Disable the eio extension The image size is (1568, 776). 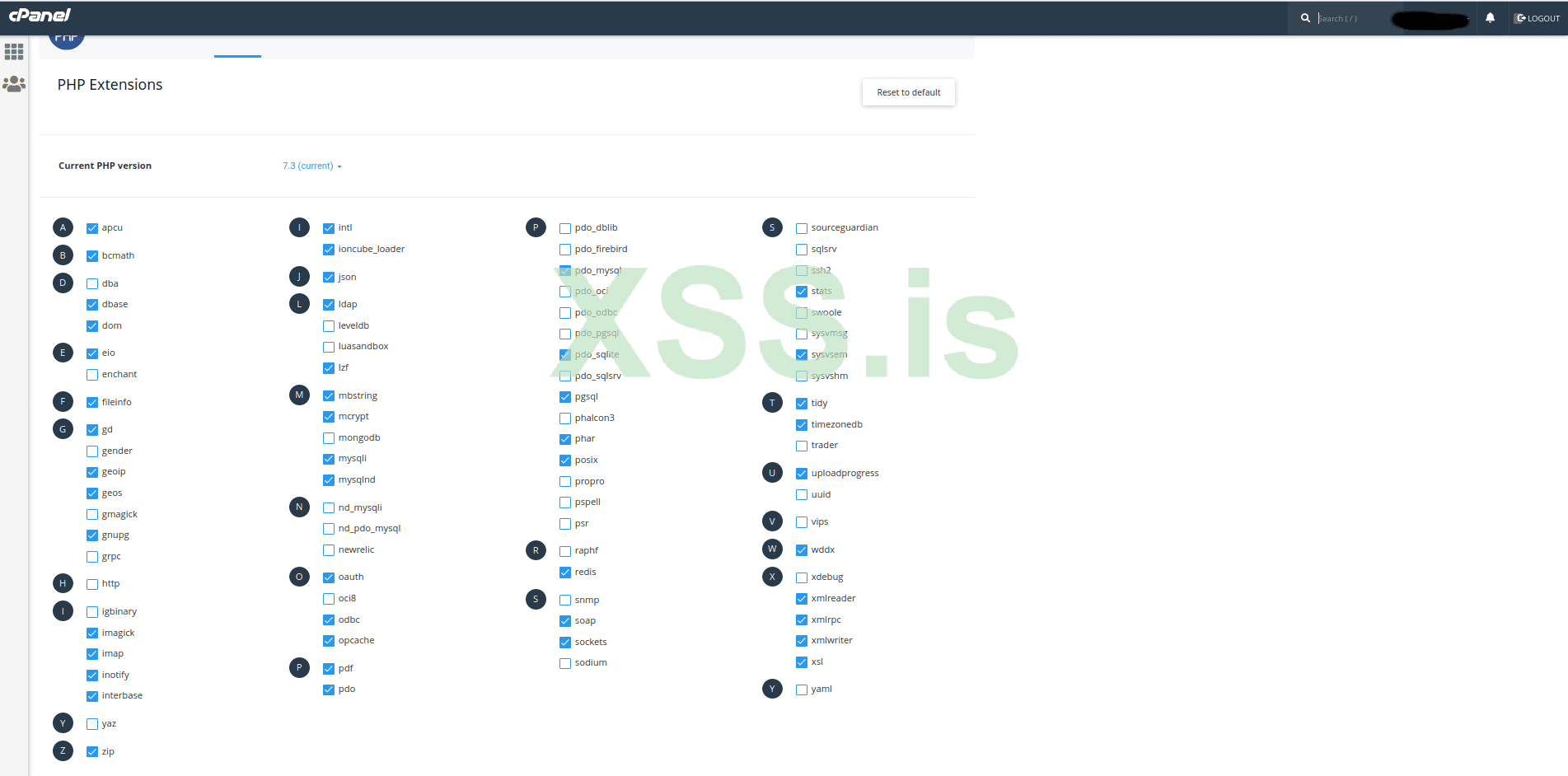(x=92, y=353)
